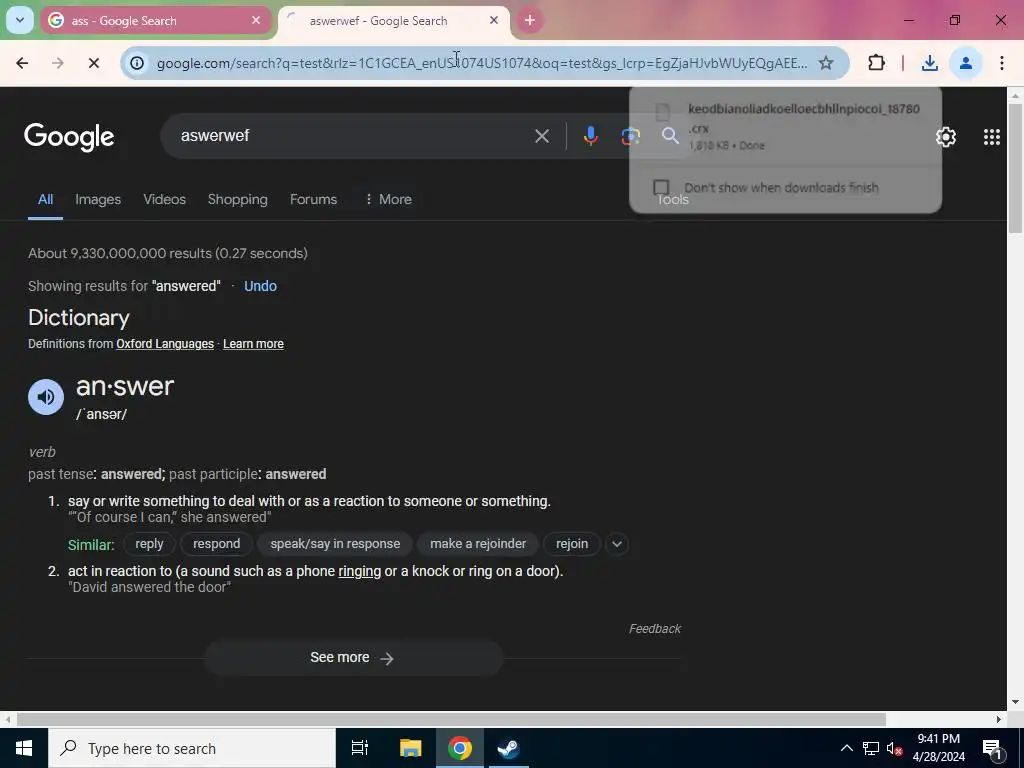Show hidden system tray icons
The height and width of the screenshot is (768, 1024).
[x=846, y=748]
